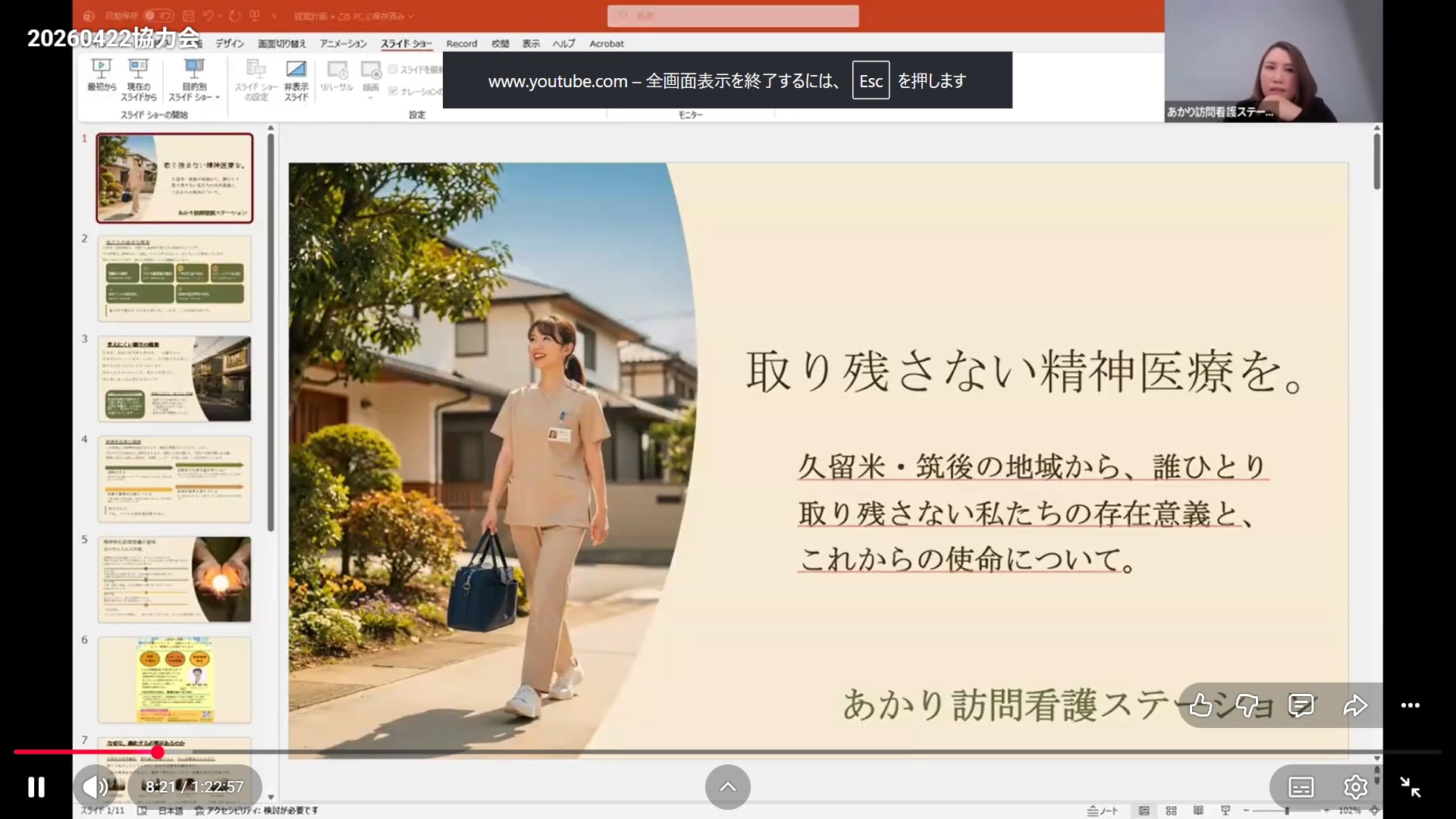Click the share arrow icon
This screenshot has width=1456, height=819.
click(1355, 705)
